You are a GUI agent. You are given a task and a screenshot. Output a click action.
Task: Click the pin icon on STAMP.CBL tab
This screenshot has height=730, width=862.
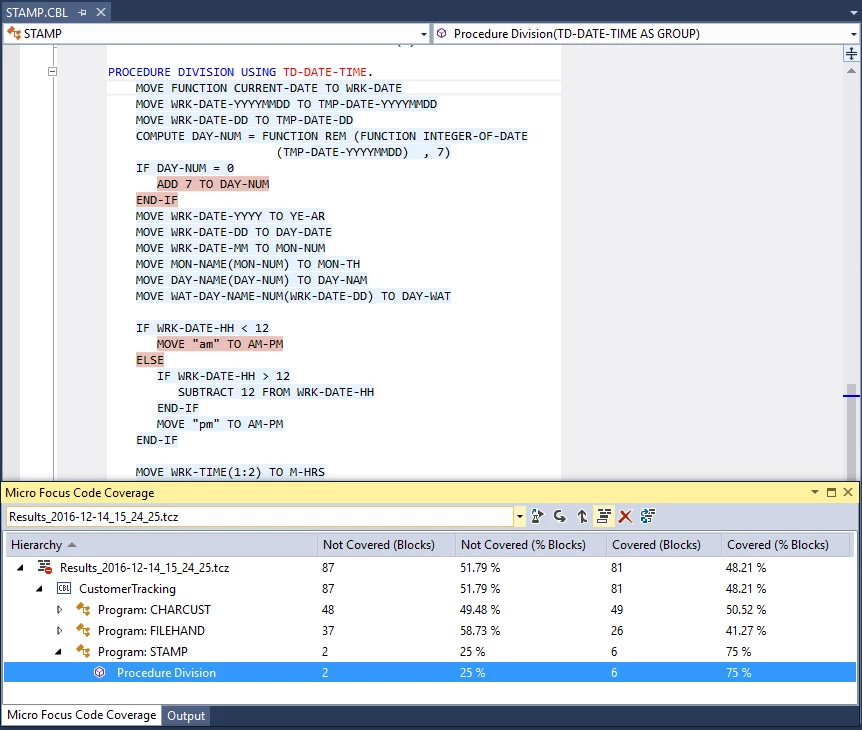click(82, 12)
